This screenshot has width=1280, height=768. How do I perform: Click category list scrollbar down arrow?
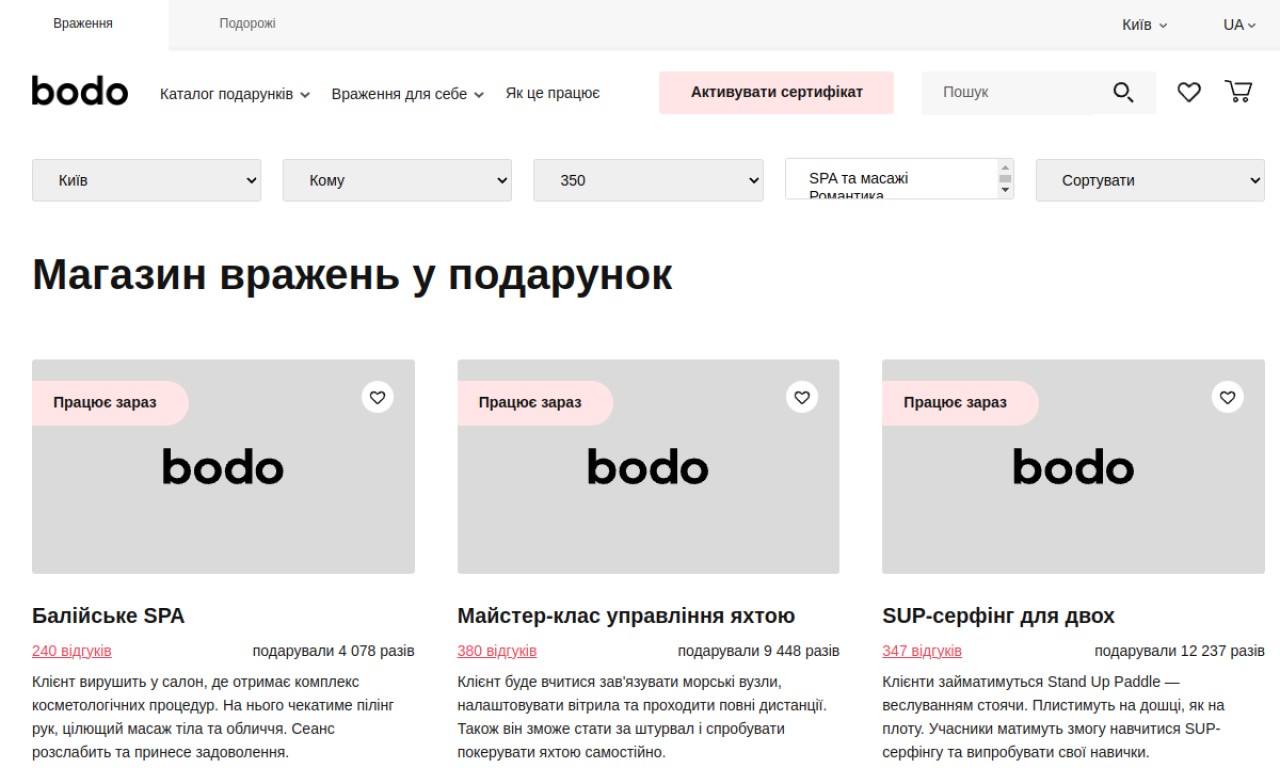[x=1005, y=190]
